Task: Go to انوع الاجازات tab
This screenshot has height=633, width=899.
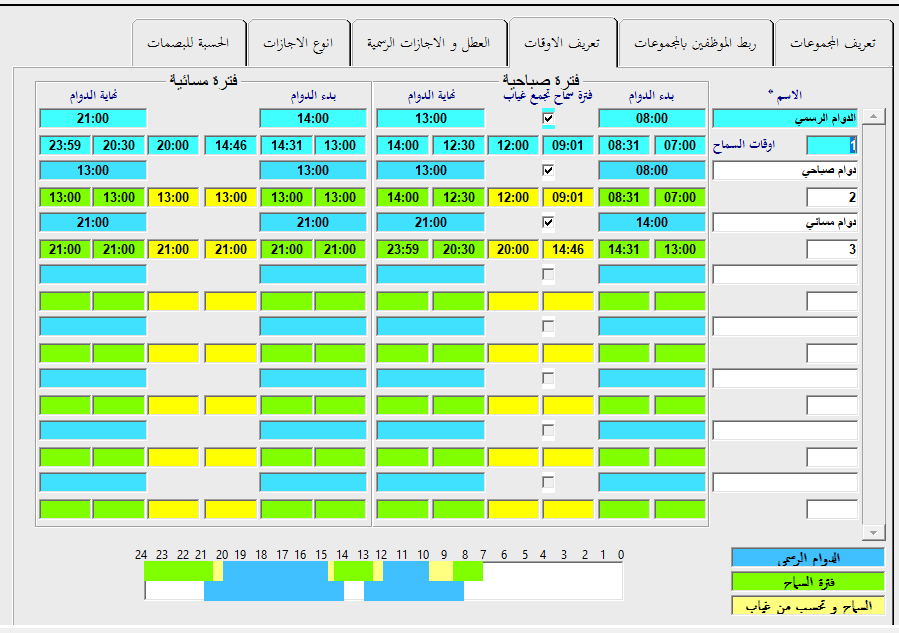Action: (299, 44)
